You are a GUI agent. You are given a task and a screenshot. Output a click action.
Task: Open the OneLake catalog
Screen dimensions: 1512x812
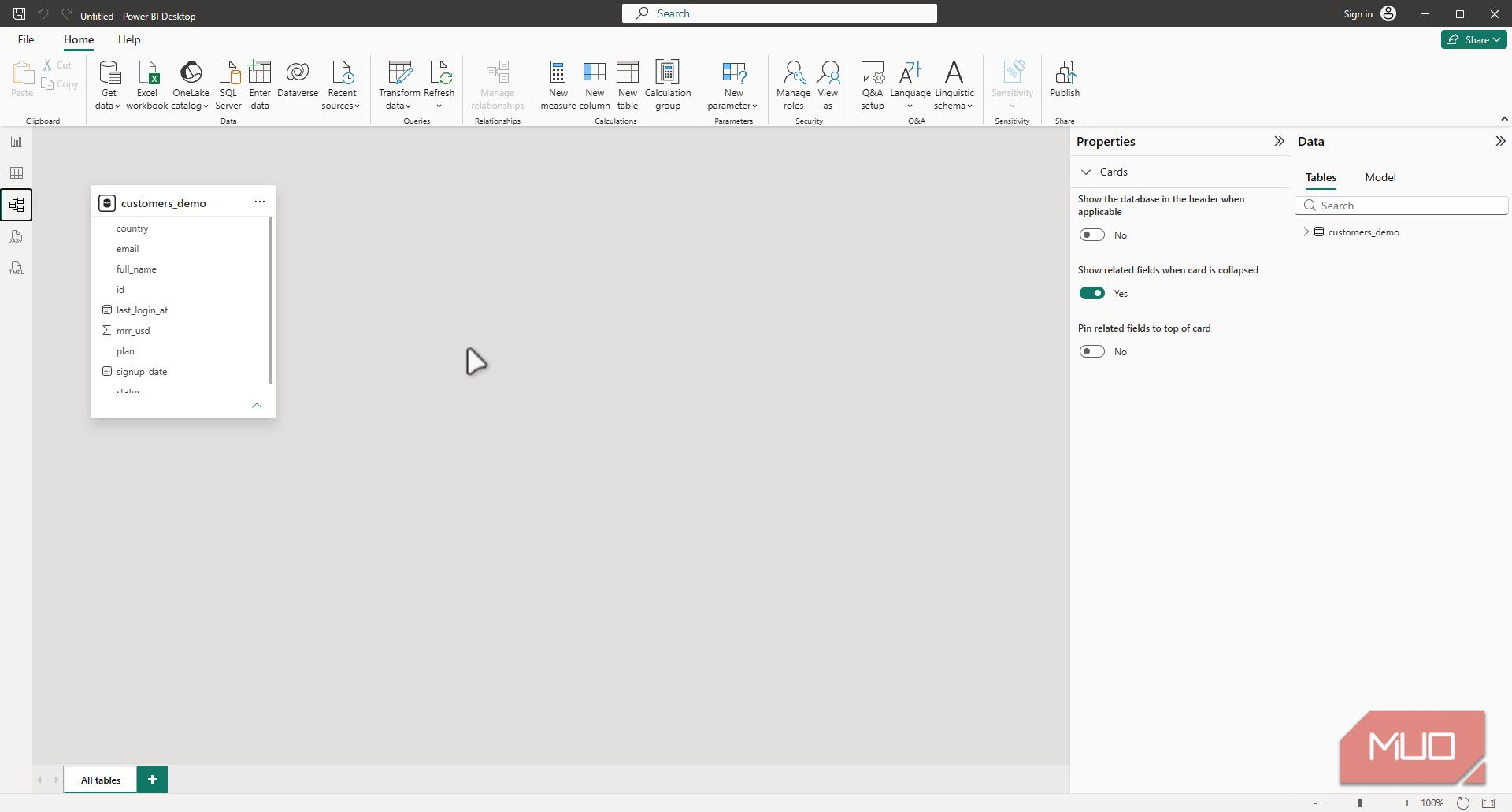coord(191,85)
